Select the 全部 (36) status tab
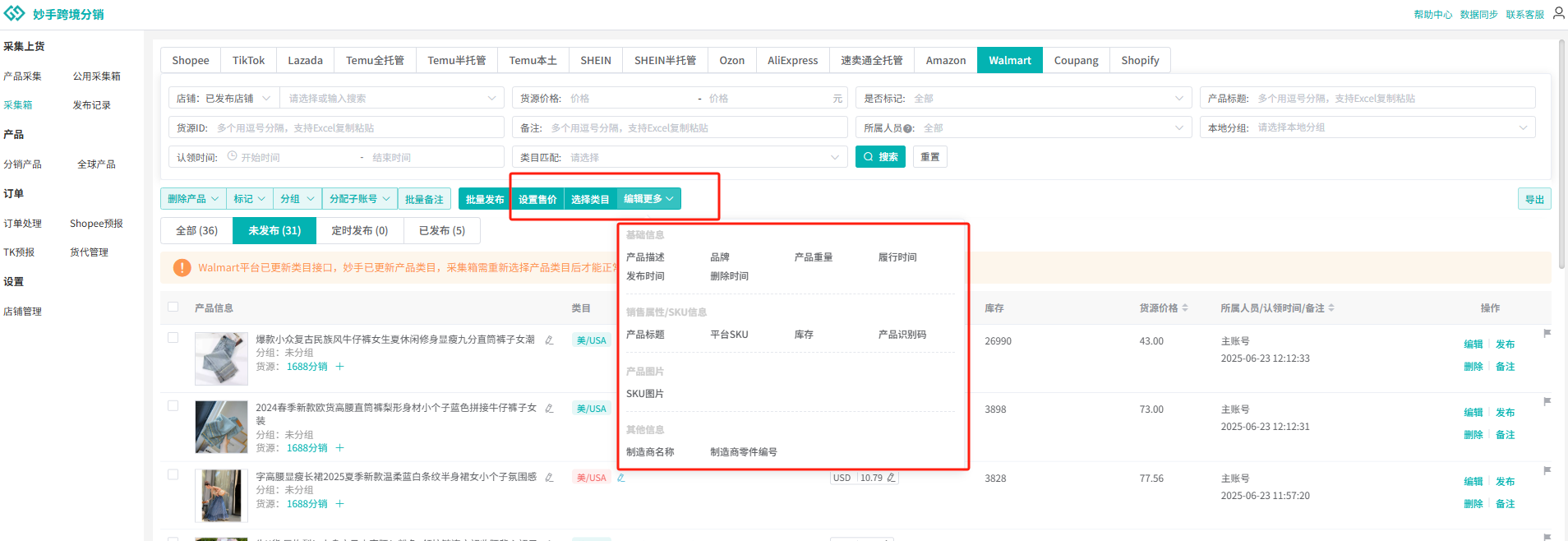Screen dimensions: 1568x541 197,230
